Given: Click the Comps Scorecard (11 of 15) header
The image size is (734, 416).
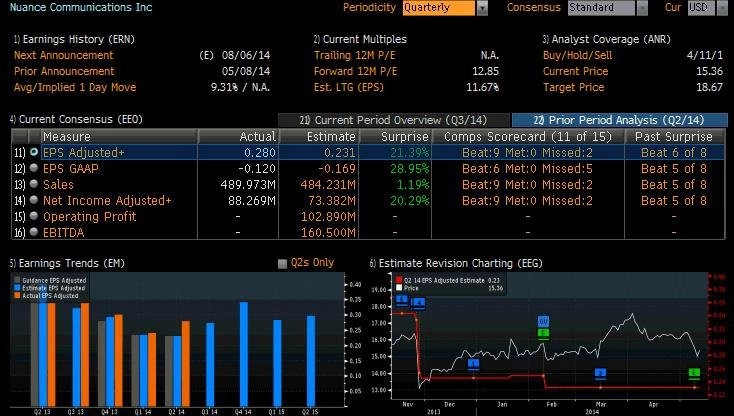Looking at the screenshot, I should click(x=528, y=137).
